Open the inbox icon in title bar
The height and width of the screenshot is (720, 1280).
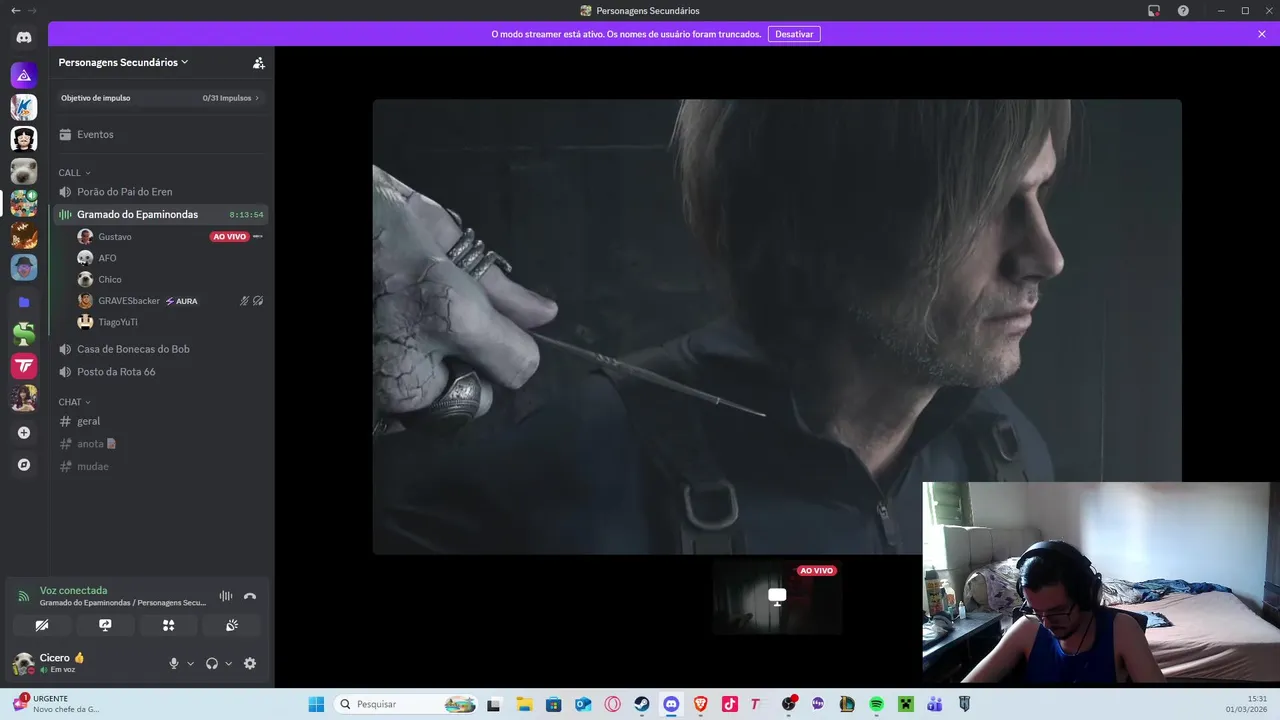tap(1154, 11)
